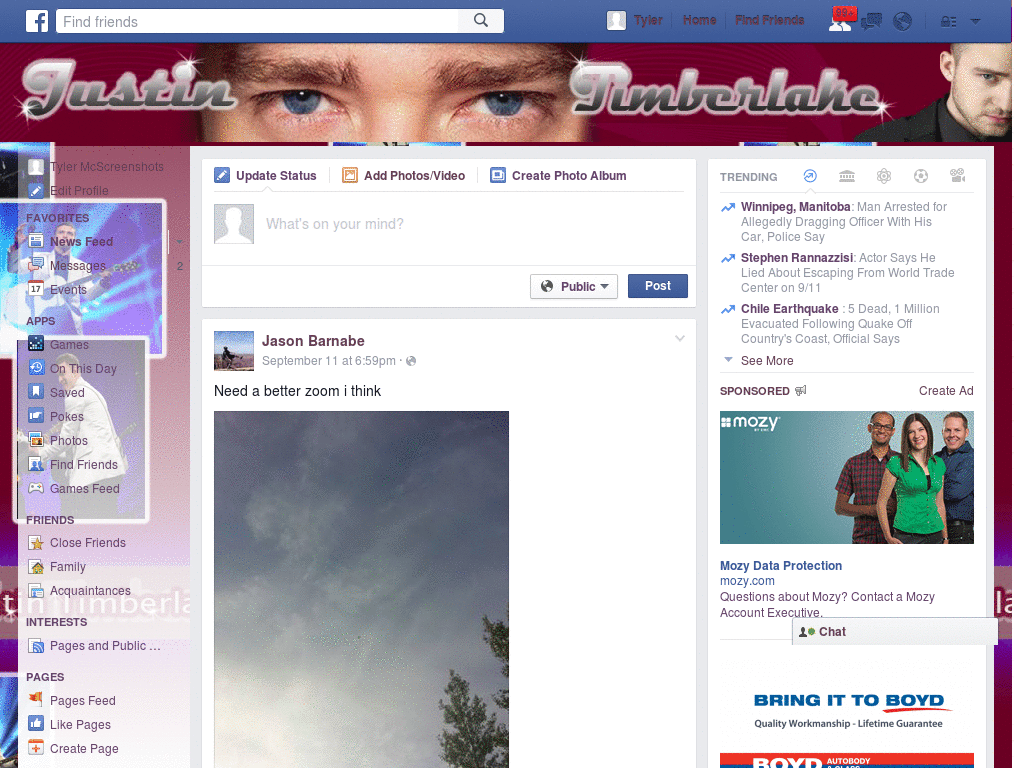
Task: Go to Home in top bar
Action: point(699,20)
